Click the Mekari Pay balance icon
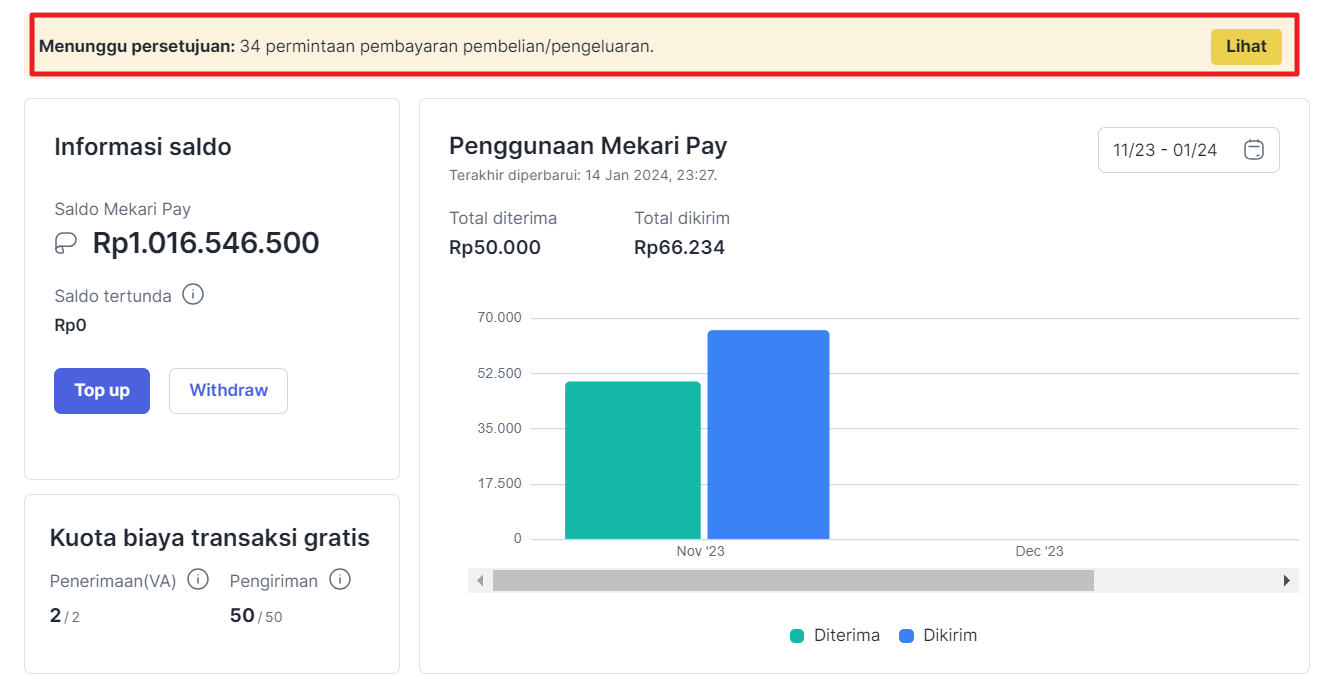 point(66,243)
